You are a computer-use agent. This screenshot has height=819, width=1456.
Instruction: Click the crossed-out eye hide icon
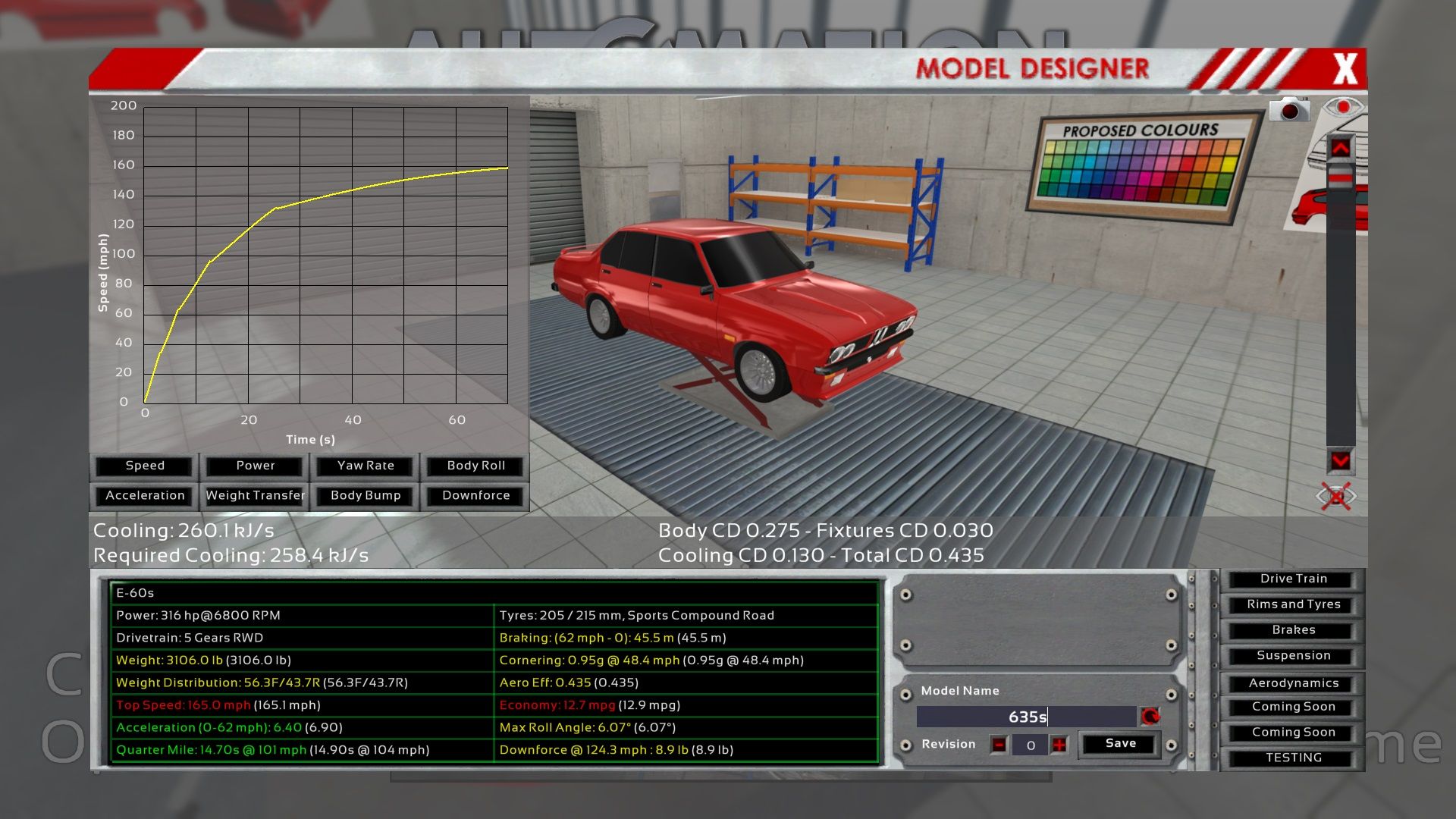point(1335,497)
